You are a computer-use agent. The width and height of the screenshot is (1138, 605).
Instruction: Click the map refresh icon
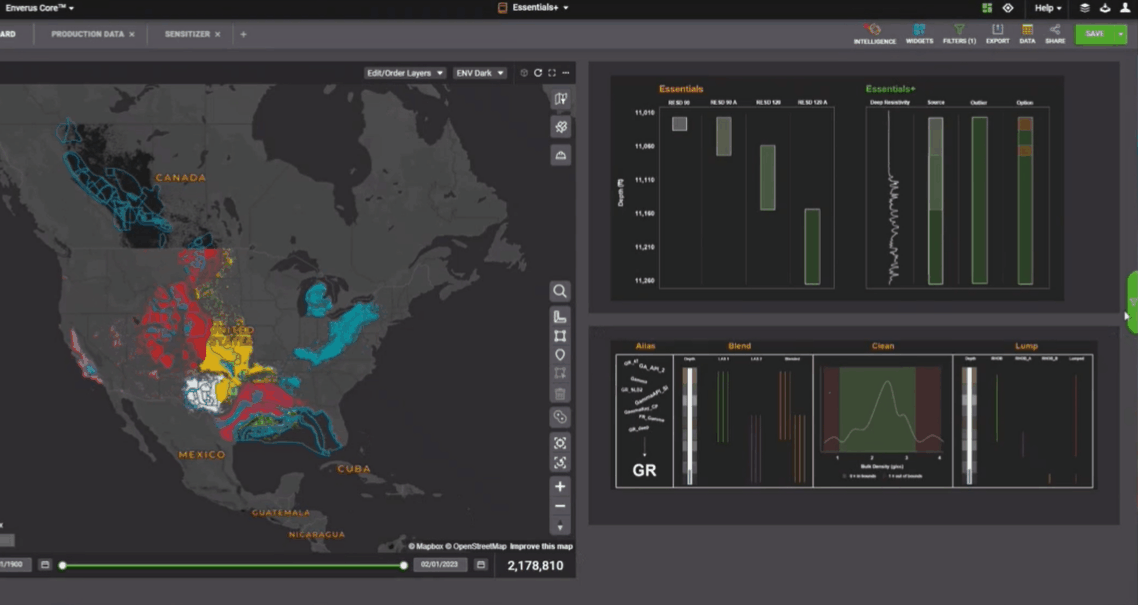pyautogui.click(x=538, y=73)
